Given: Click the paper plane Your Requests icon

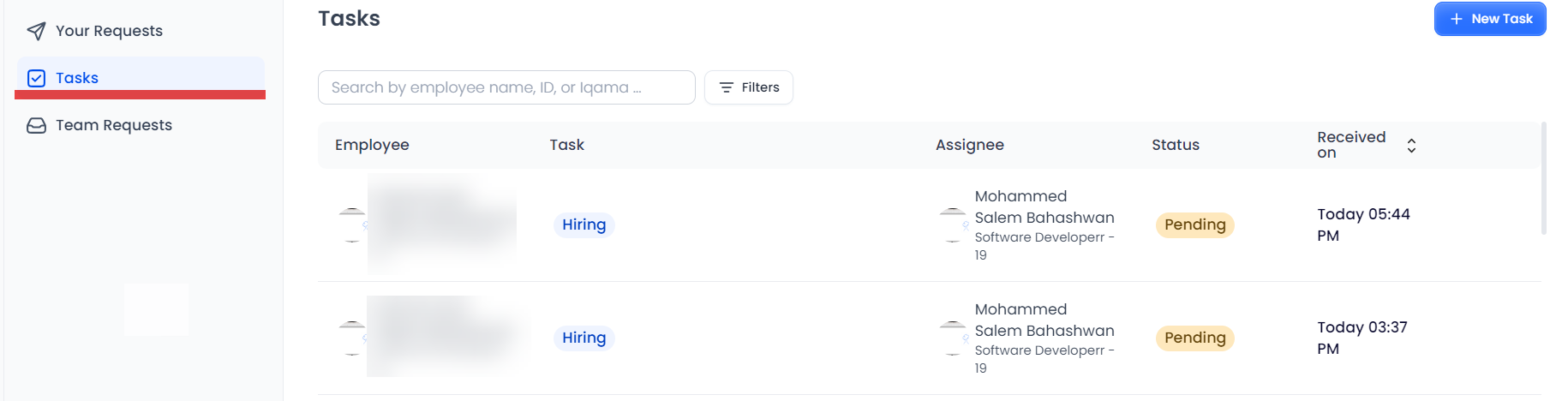Looking at the screenshot, I should [36, 32].
